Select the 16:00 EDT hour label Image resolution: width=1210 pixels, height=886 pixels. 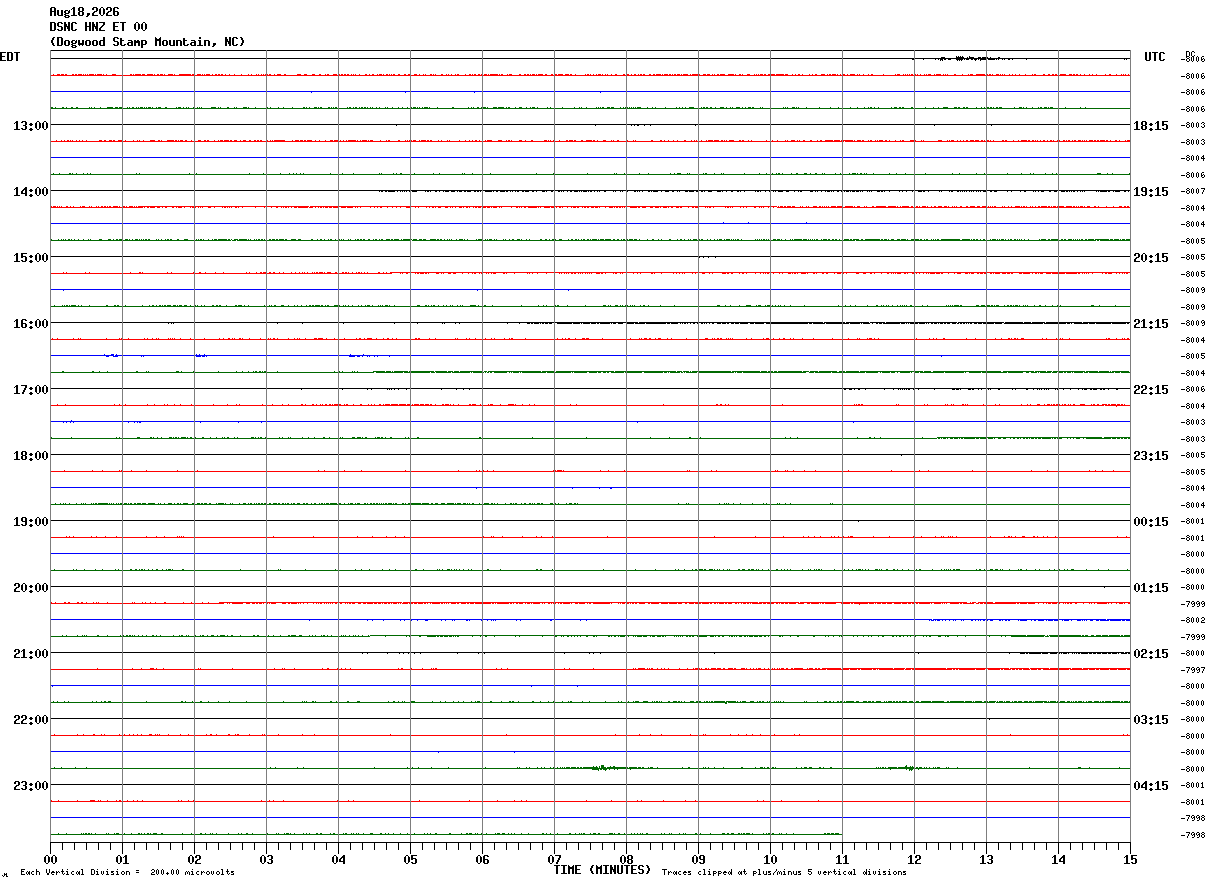[31, 323]
